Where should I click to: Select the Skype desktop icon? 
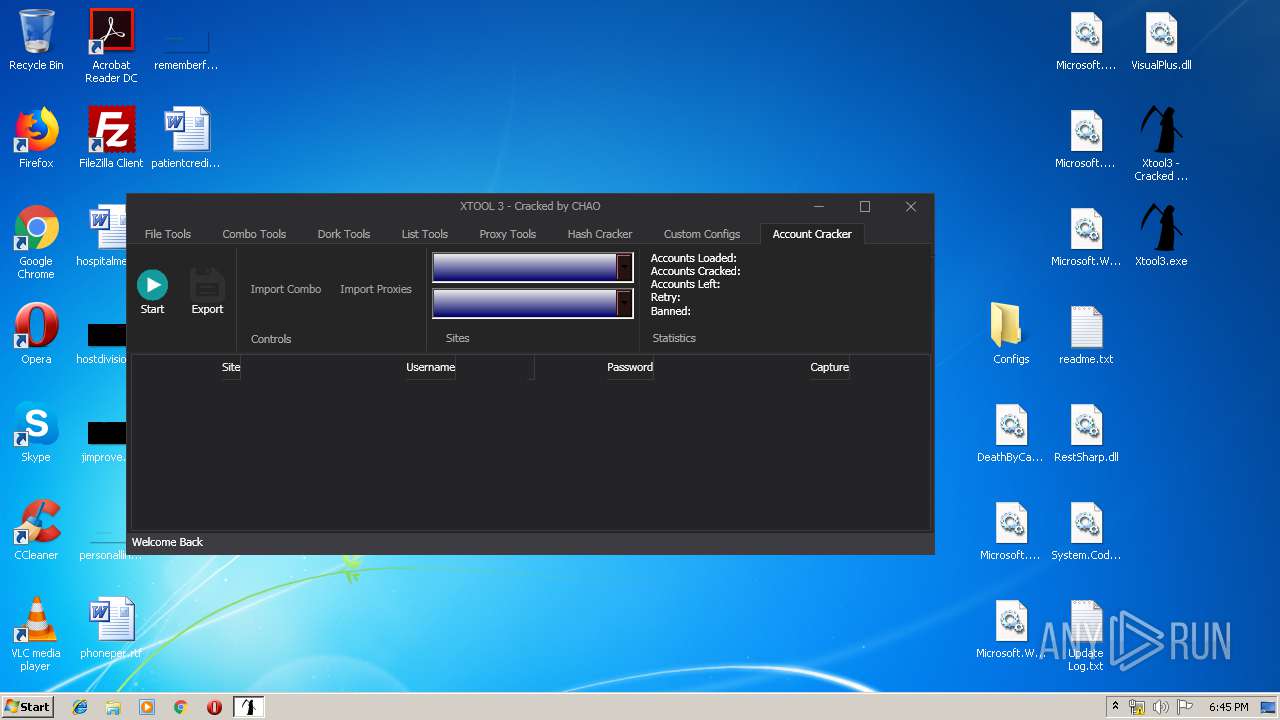click(x=36, y=432)
